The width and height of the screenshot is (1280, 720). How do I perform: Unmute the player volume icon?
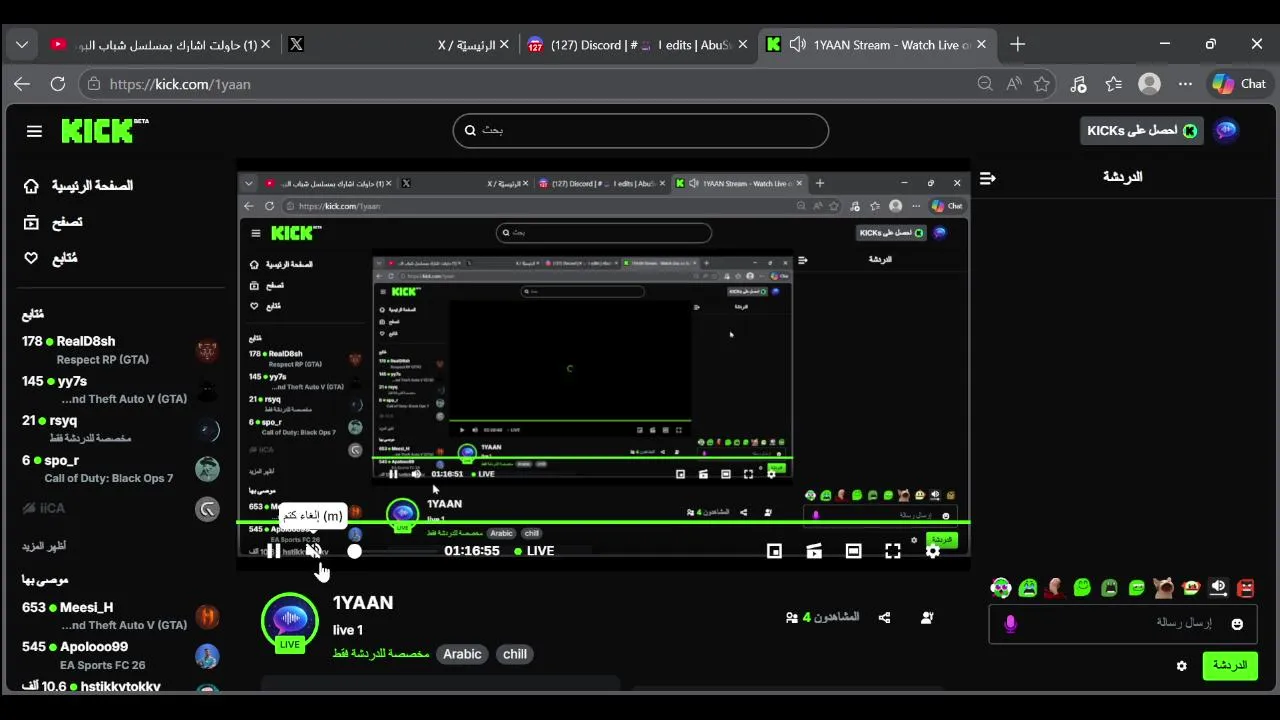[313, 551]
